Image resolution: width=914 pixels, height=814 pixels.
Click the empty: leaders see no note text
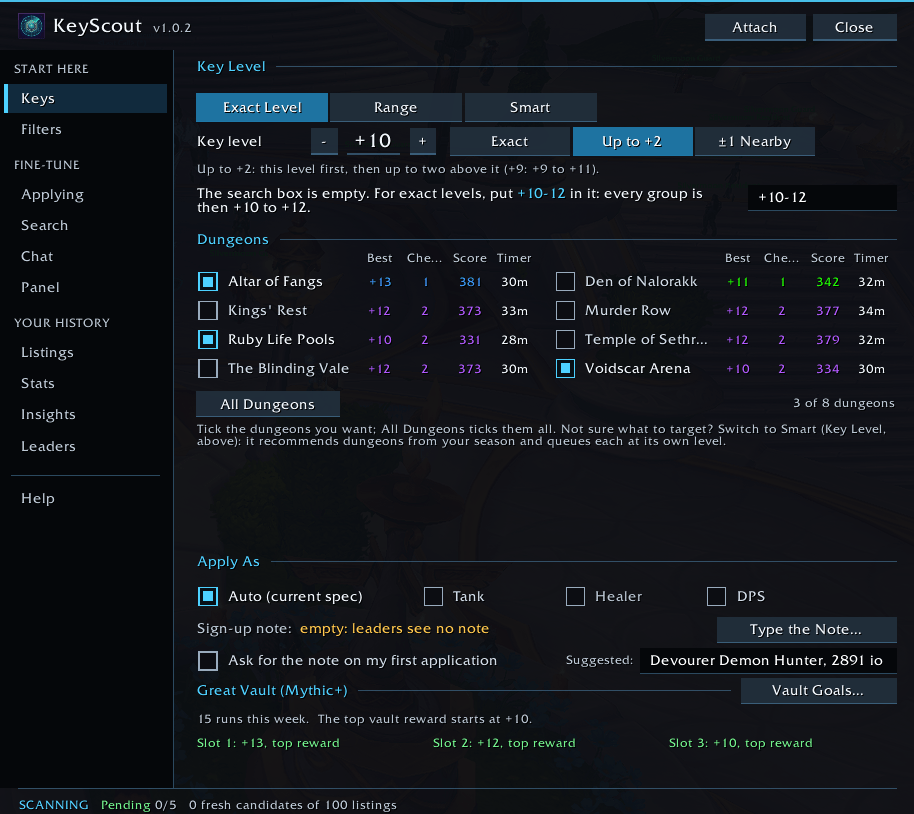[x=395, y=629]
